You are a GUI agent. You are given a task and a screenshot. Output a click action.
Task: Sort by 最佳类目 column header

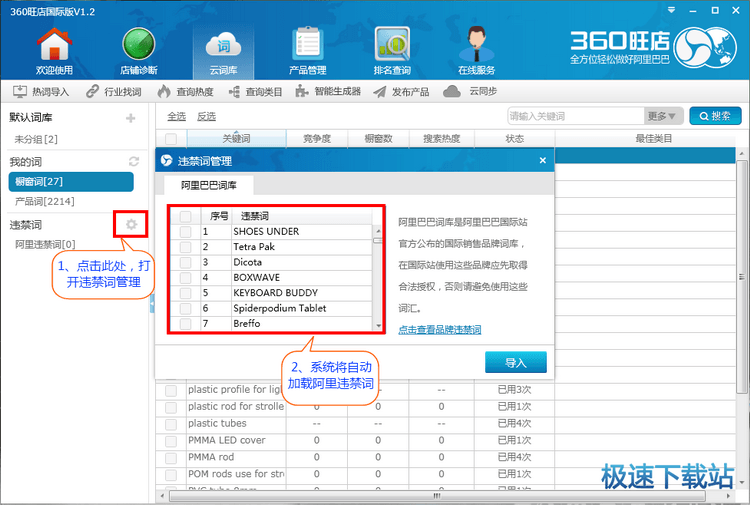(653, 139)
